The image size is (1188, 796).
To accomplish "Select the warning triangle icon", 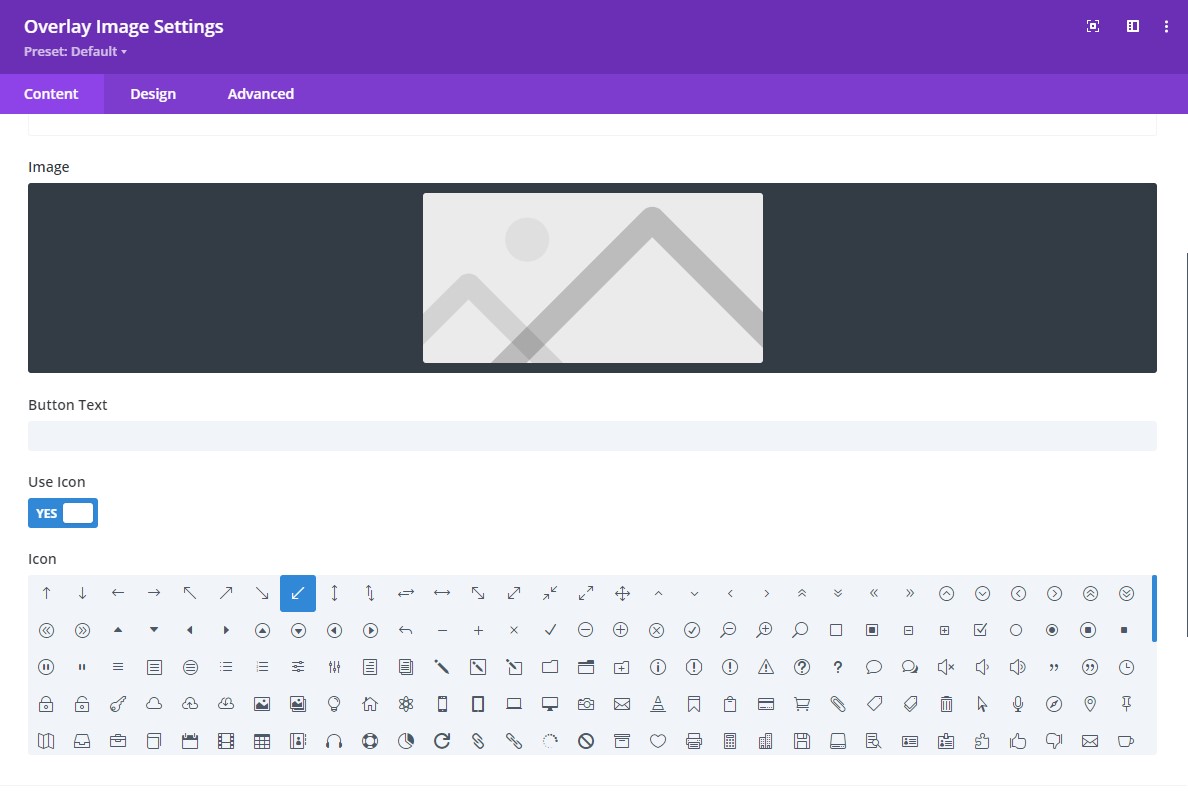I will (x=766, y=667).
